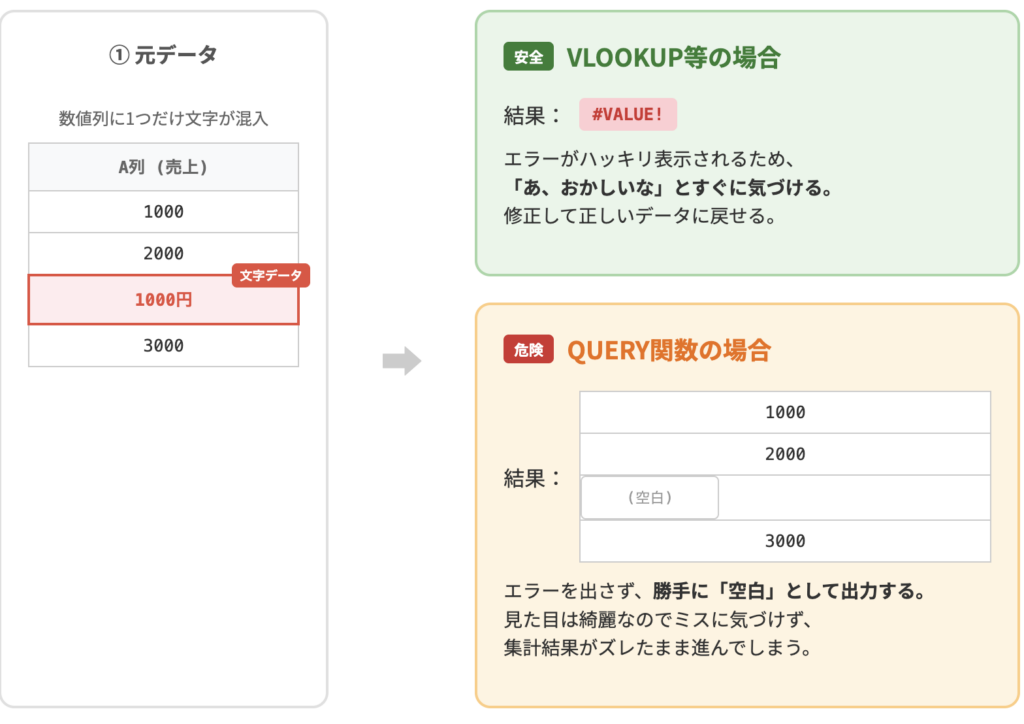Click the pink #VALUE! error badge
The image size is (1024, 724).
(x=628, y=114)
